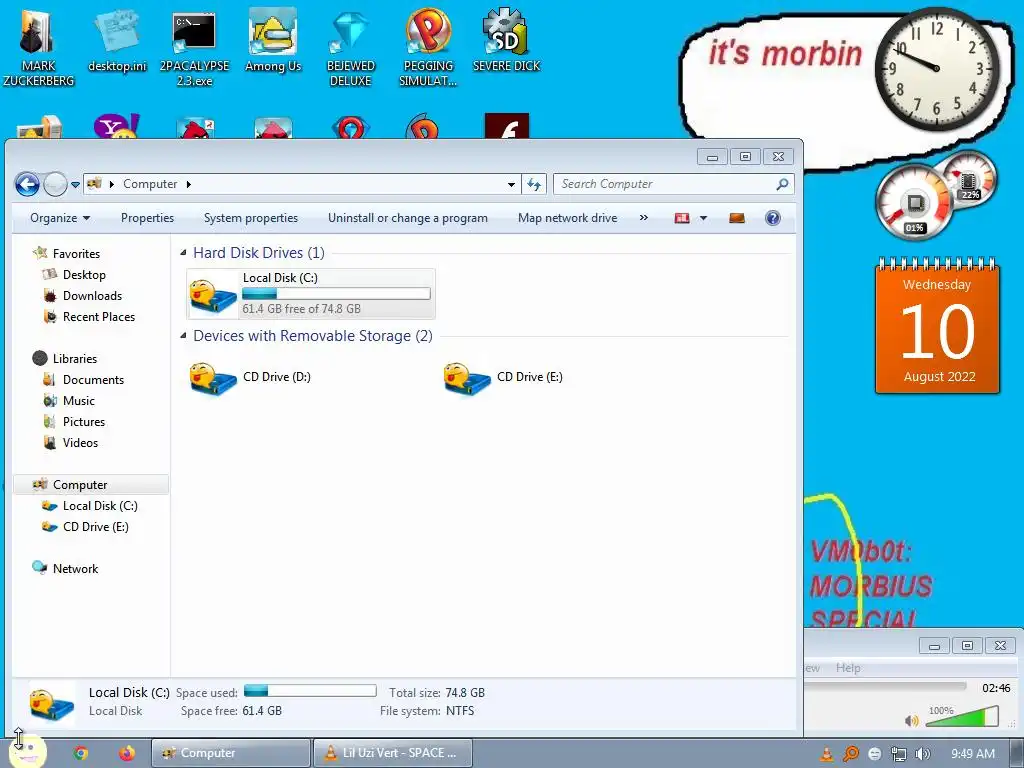The height and width of the screenshot is (768, 1024).
Task: Select Computer in navigation pane
Action: [x=80, y=485]
